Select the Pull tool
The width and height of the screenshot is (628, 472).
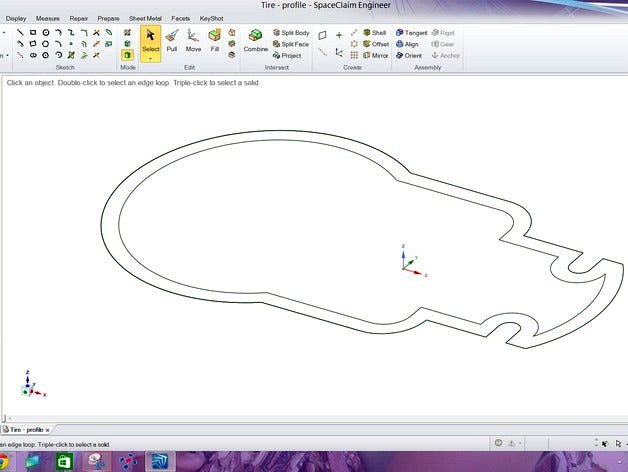click(x=172, y=39)
